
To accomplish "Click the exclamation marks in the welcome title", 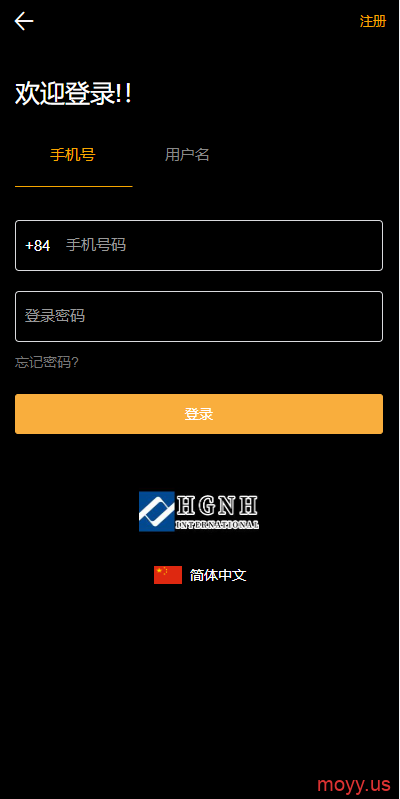I will (x=124, y=94).
